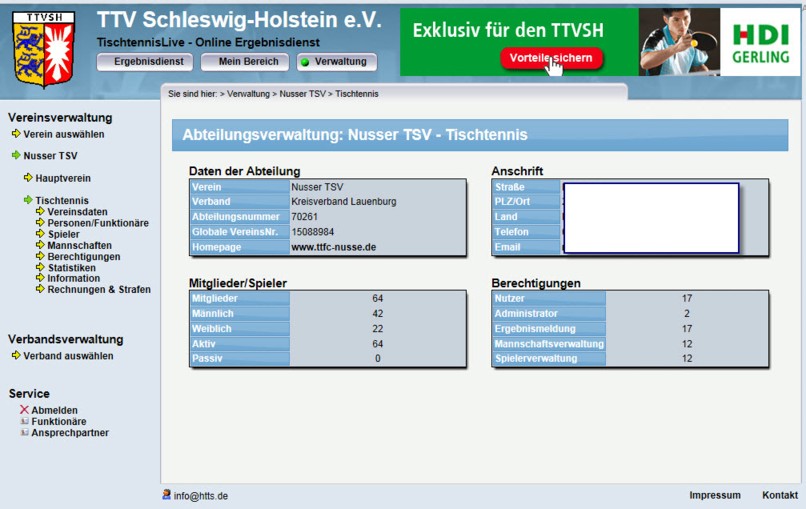The image size is (806, 509).
Task: Click the mail icon beside info@htts.de
Action: pyautogui.click(x=166, y=494)
